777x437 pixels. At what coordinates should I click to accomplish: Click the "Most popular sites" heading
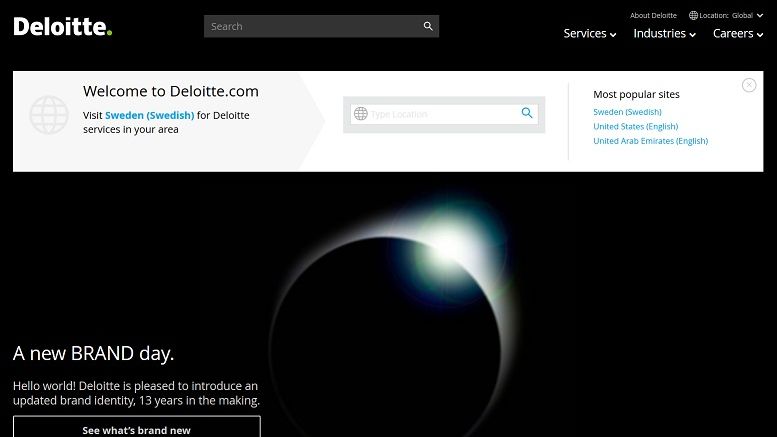(636, 94)
